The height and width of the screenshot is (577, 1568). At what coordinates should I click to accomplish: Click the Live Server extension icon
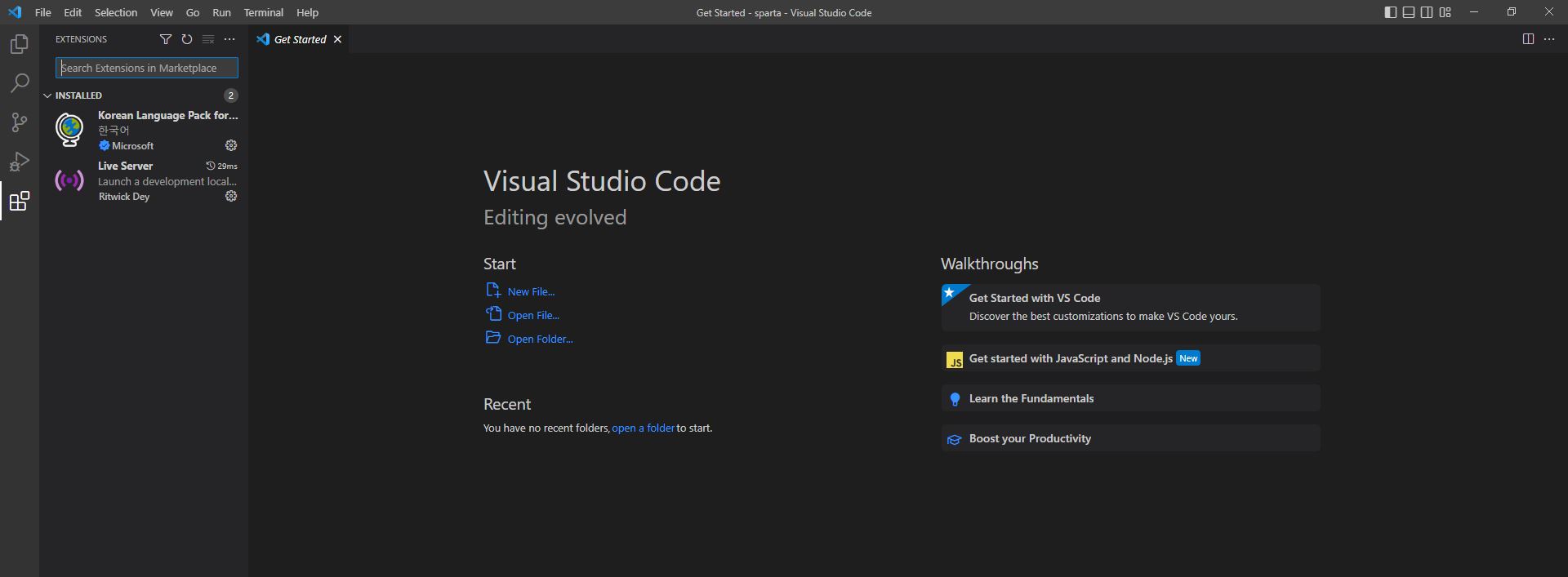click(69, 180)
